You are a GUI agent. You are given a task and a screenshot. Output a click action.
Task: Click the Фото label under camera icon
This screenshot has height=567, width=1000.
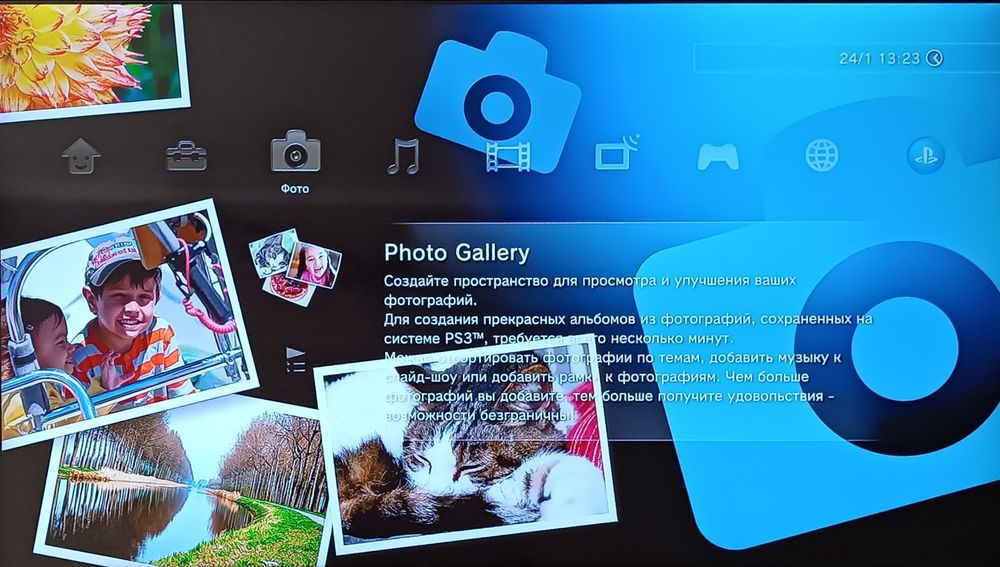(295, 189)
